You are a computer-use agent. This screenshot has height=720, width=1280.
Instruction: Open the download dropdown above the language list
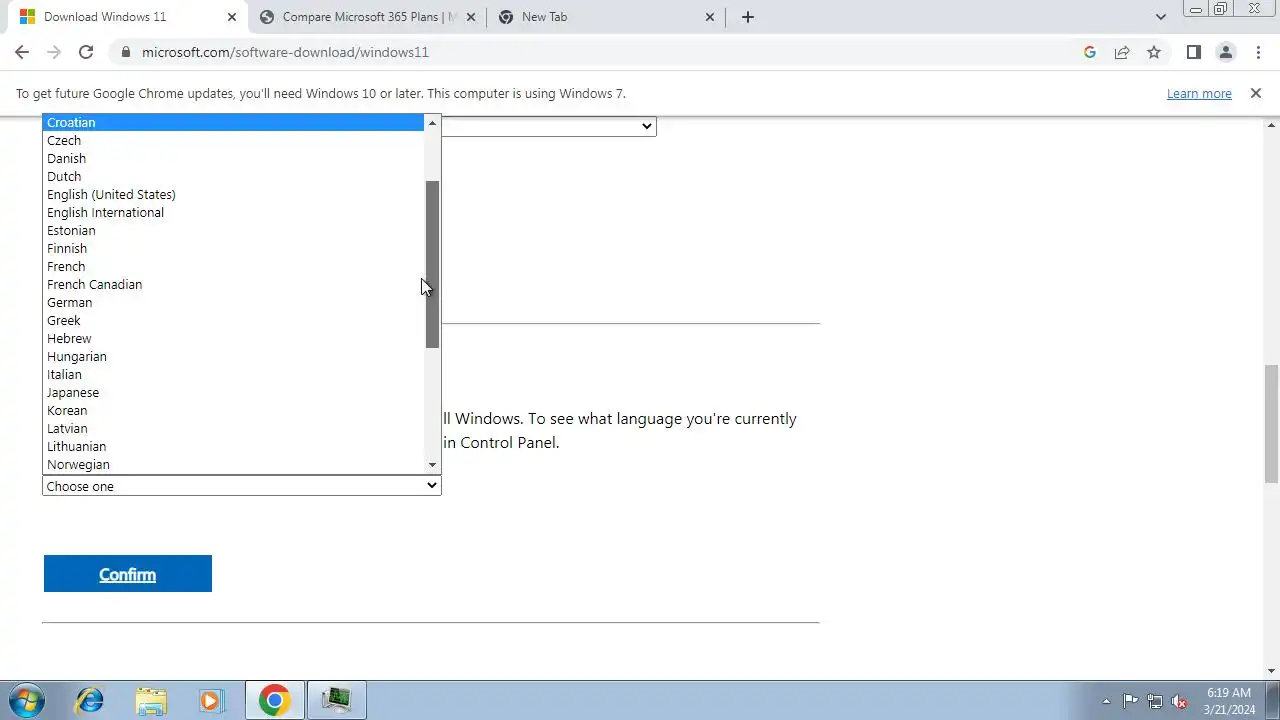[548, 126]
